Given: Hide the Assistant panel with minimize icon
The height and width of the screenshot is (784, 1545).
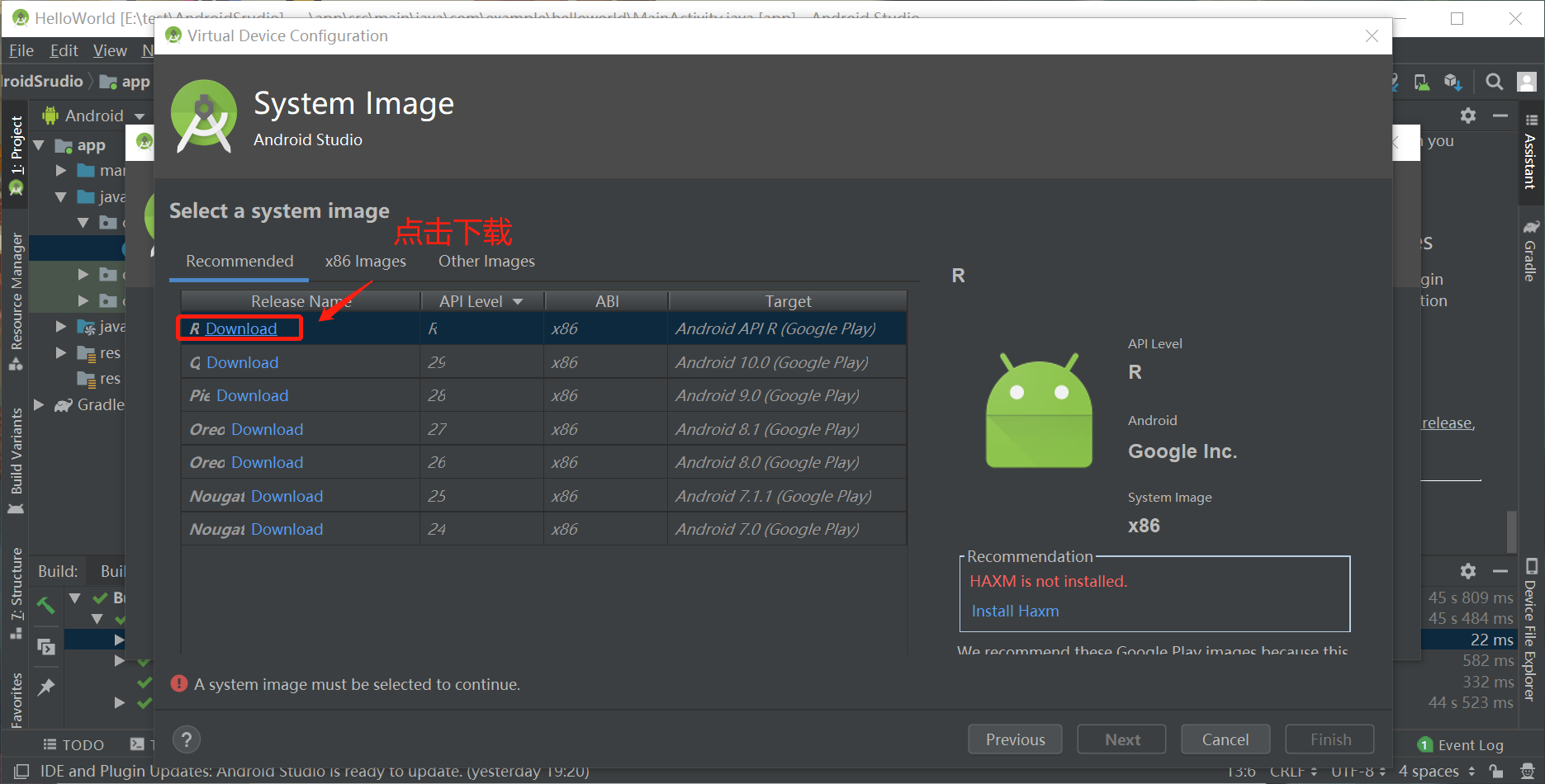Looking at the screenshot, I should tap(1500, 116).
